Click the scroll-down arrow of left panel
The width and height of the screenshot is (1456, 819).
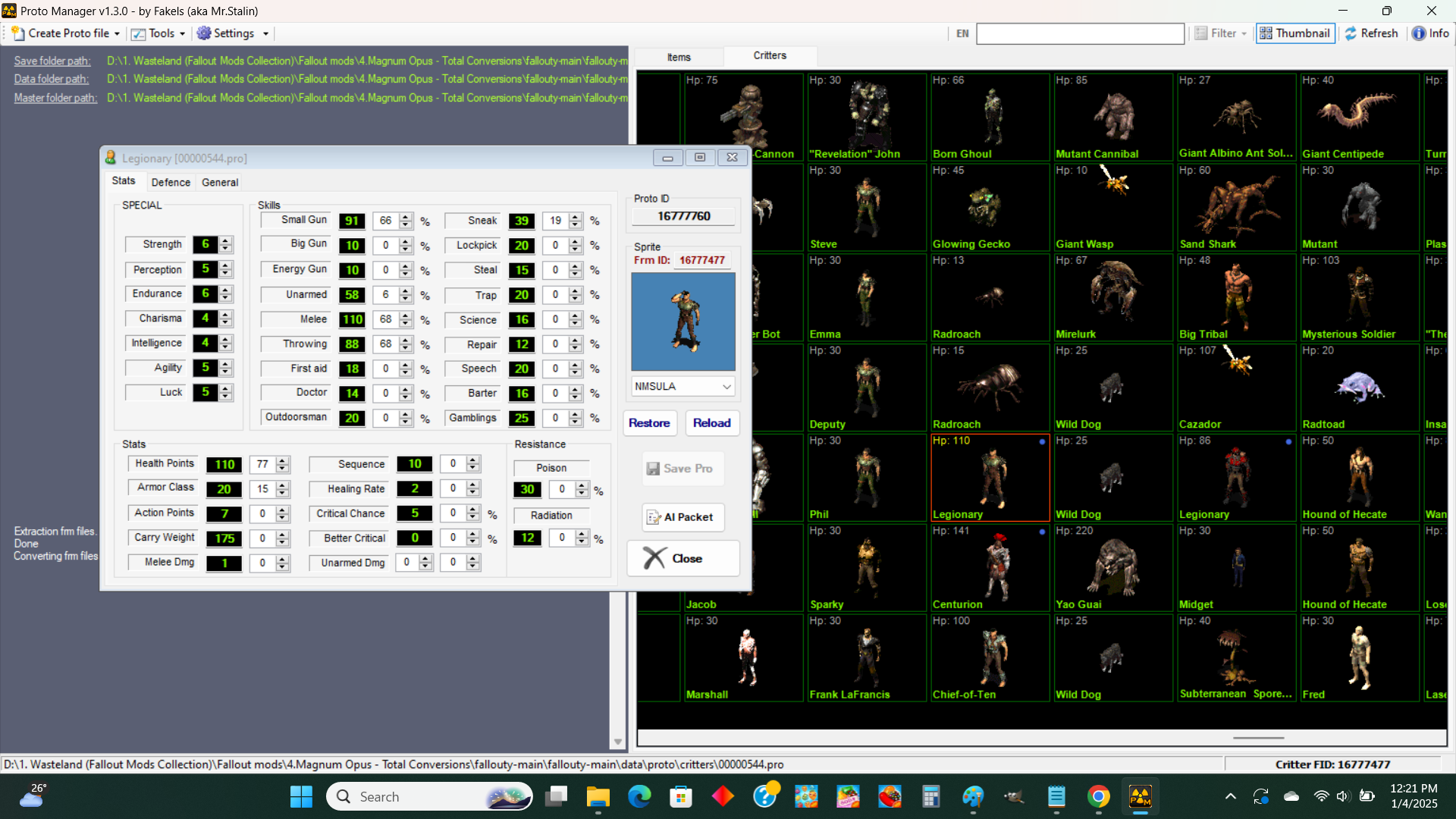pyautogui.click(x=617, y=742)
